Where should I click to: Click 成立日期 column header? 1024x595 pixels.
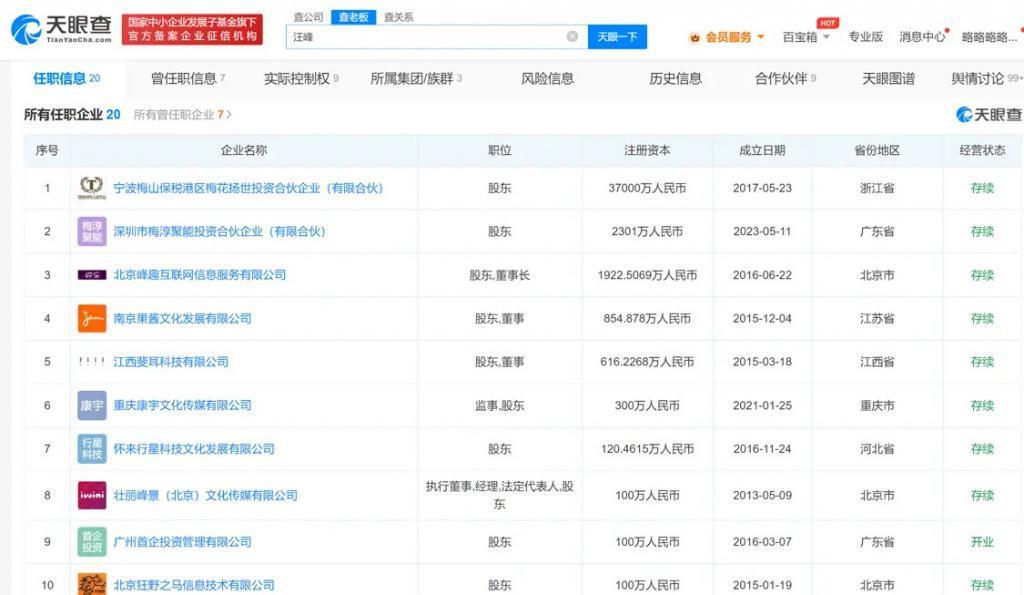coord(761,150)
